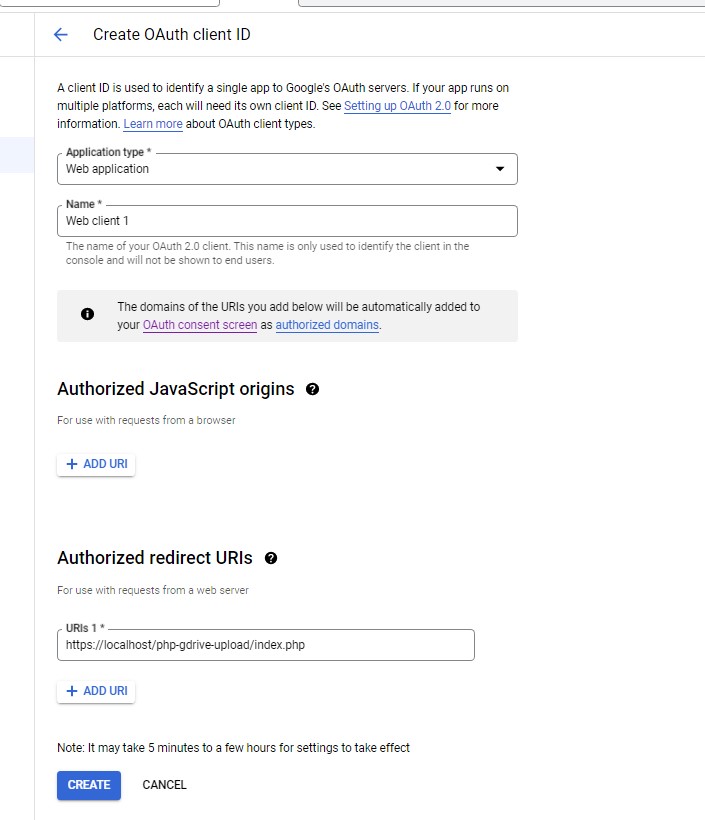Click the Application type dropdown caret arrow
This screenshot has width=705, height=820.
click(500, 169)
